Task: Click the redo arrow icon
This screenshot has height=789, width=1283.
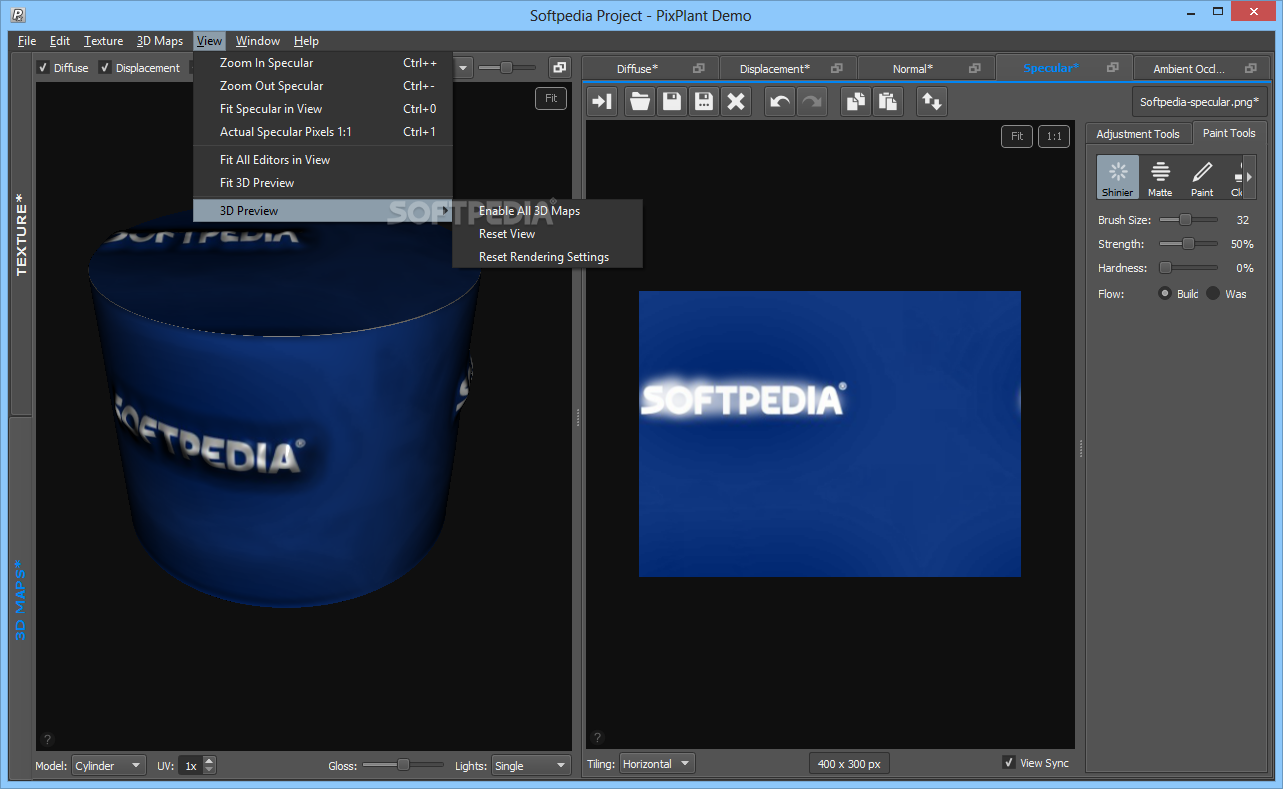Action: [x=811, y=101]
